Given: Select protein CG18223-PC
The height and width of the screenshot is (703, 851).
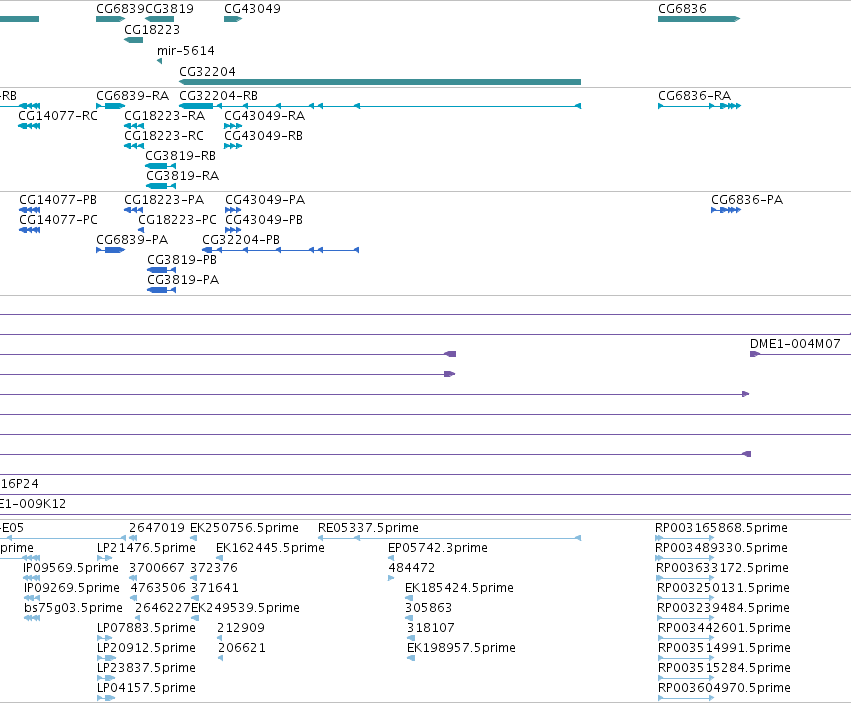Looking at the screenshot, I should click(x=141, y=230).
